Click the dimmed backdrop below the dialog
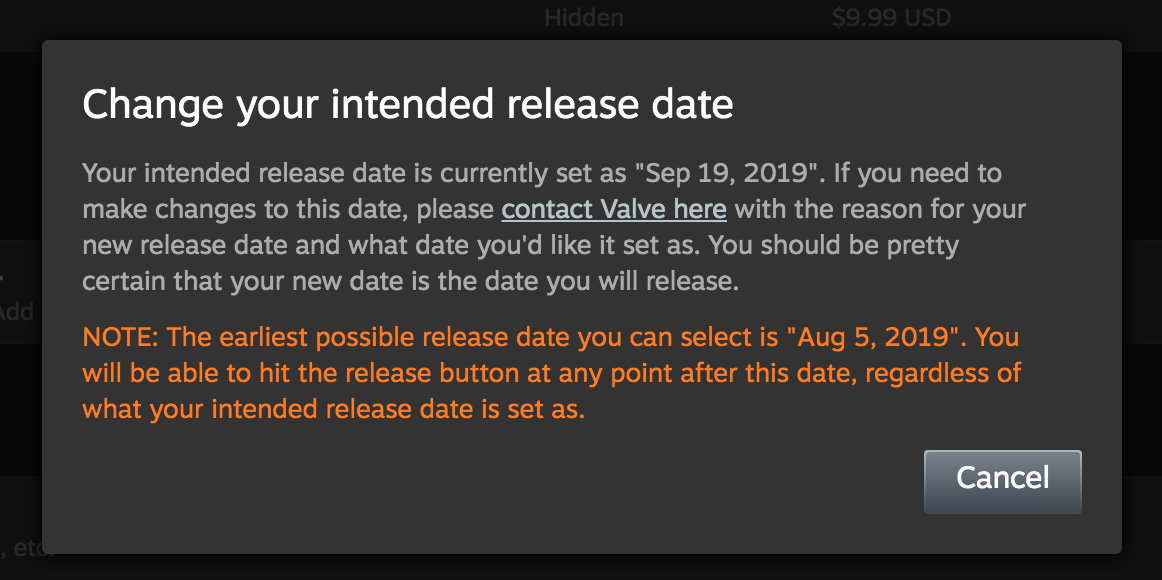 580,567
